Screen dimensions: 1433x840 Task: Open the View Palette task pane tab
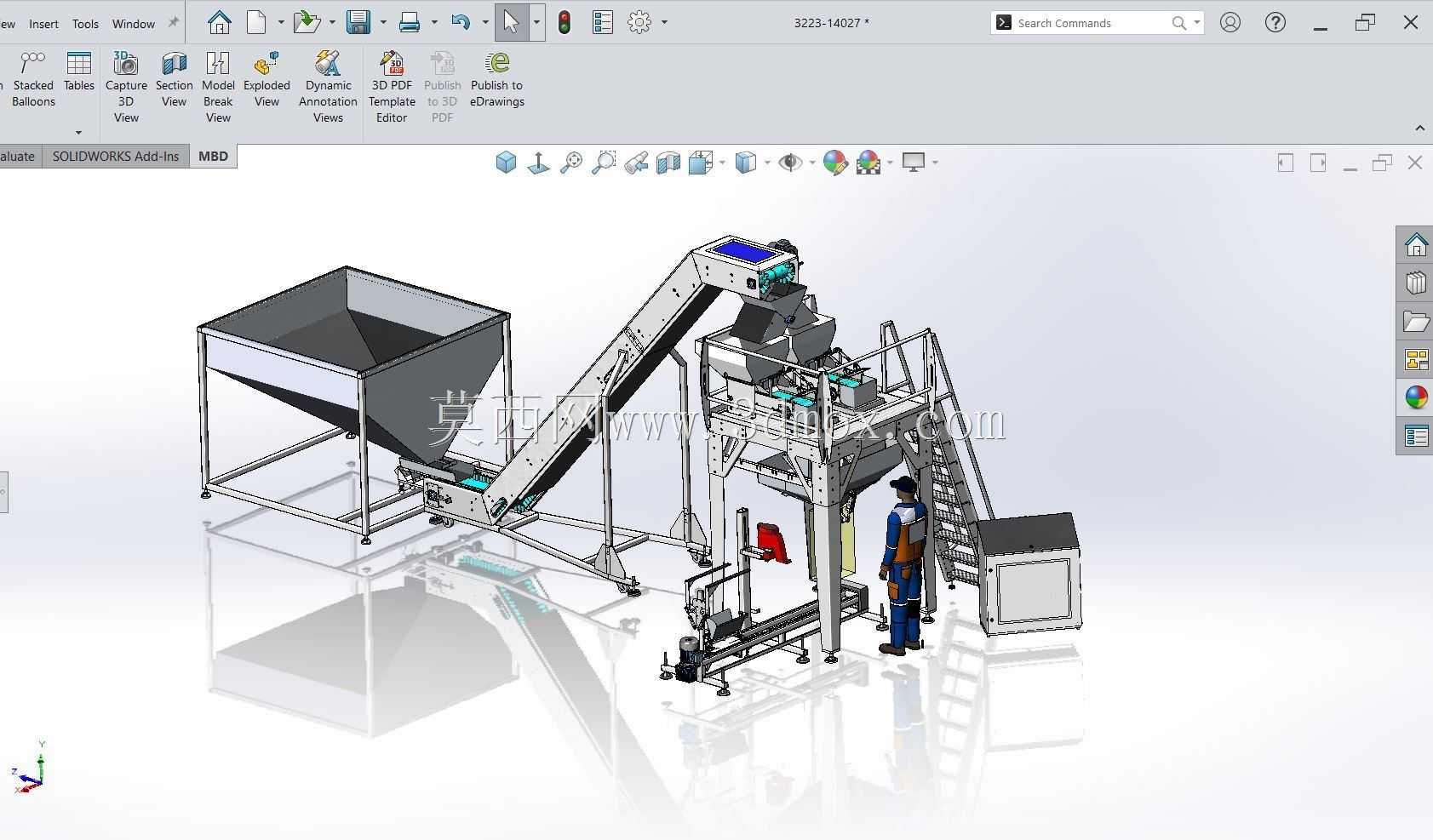click(1416, 359)
